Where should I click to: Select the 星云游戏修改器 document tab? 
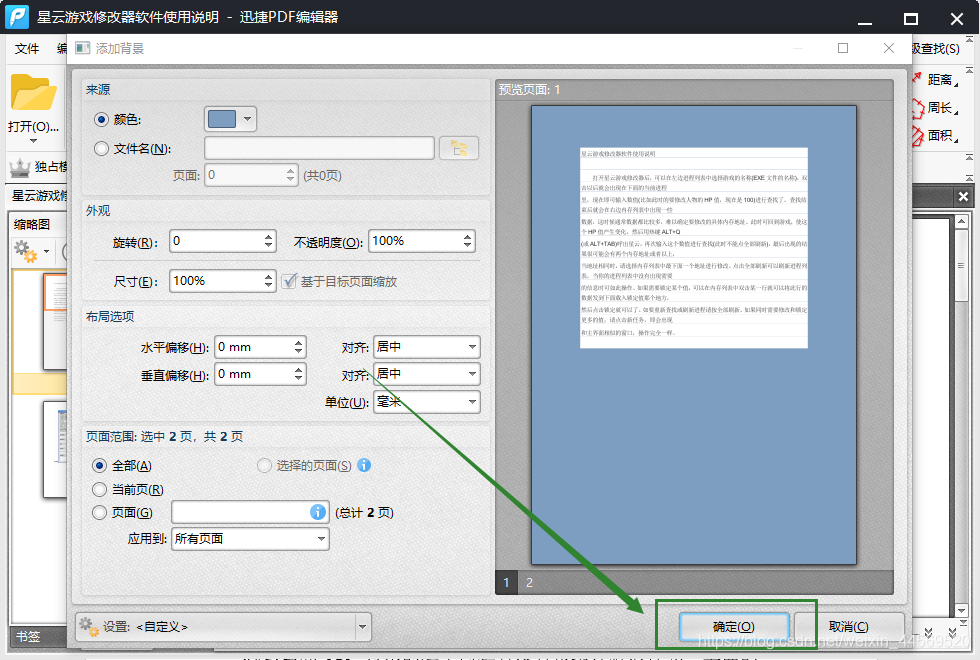[x=39, y=196]
